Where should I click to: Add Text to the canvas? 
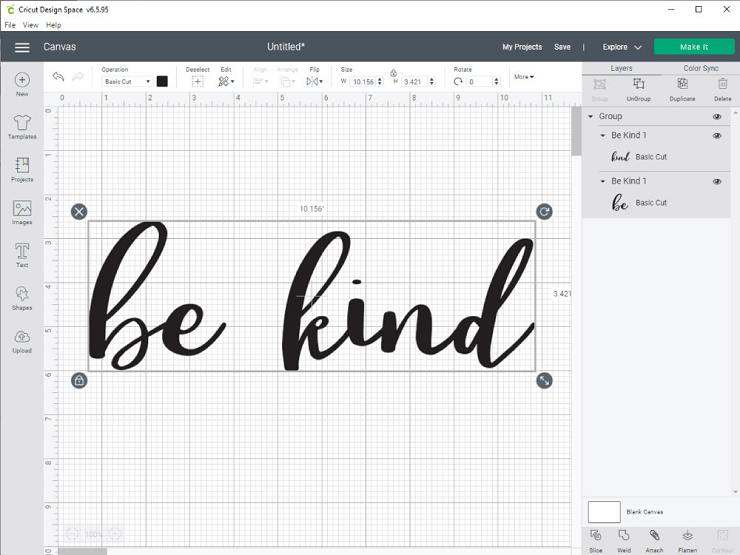pos(22,255)
